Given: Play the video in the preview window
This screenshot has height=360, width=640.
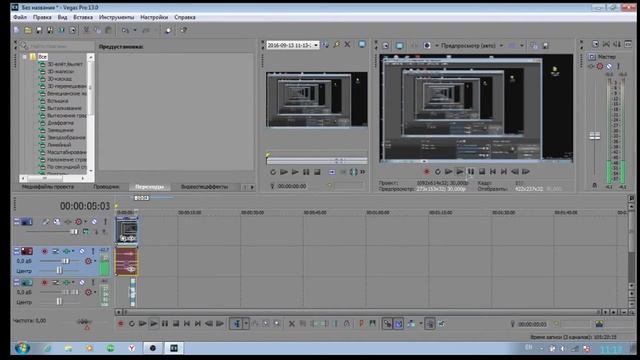Looking at the screenshot, I should 460,172.
